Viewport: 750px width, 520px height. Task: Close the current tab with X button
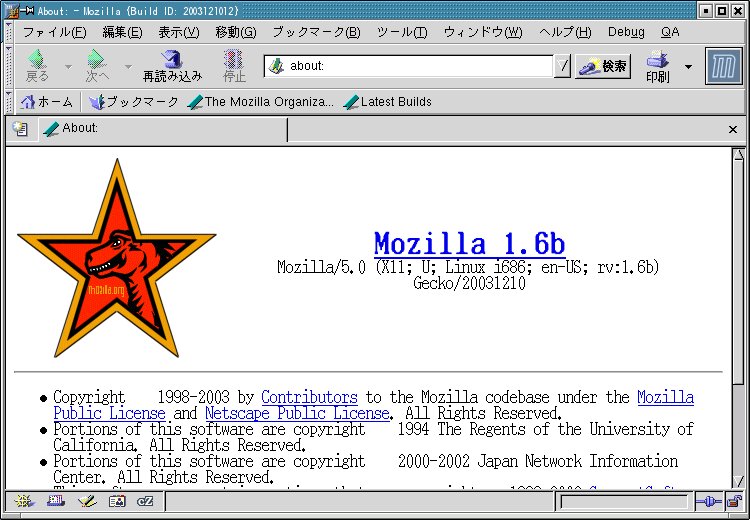click(732, 129)
